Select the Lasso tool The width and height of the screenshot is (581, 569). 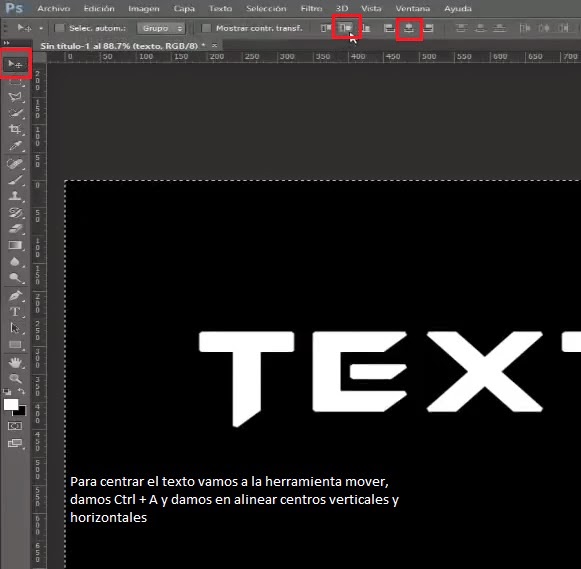point(15,97)
